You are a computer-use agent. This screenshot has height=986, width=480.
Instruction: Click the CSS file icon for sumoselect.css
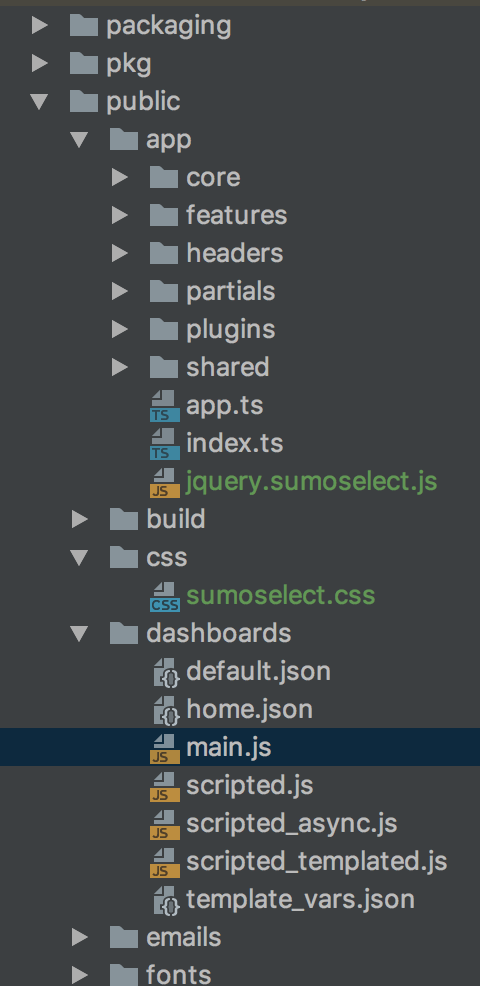[164, 595]
